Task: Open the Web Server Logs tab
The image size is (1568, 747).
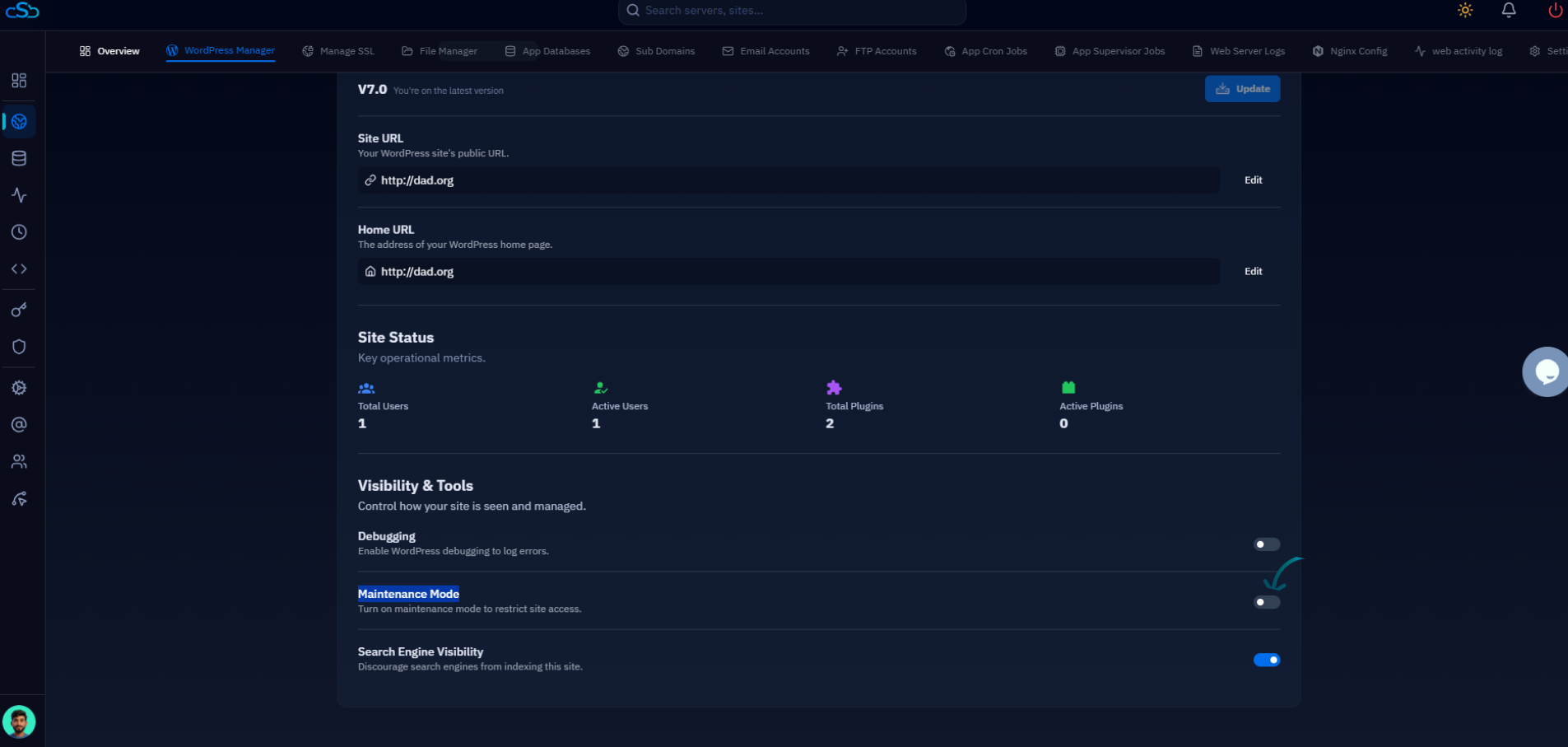Action: tap(1239, 51)
